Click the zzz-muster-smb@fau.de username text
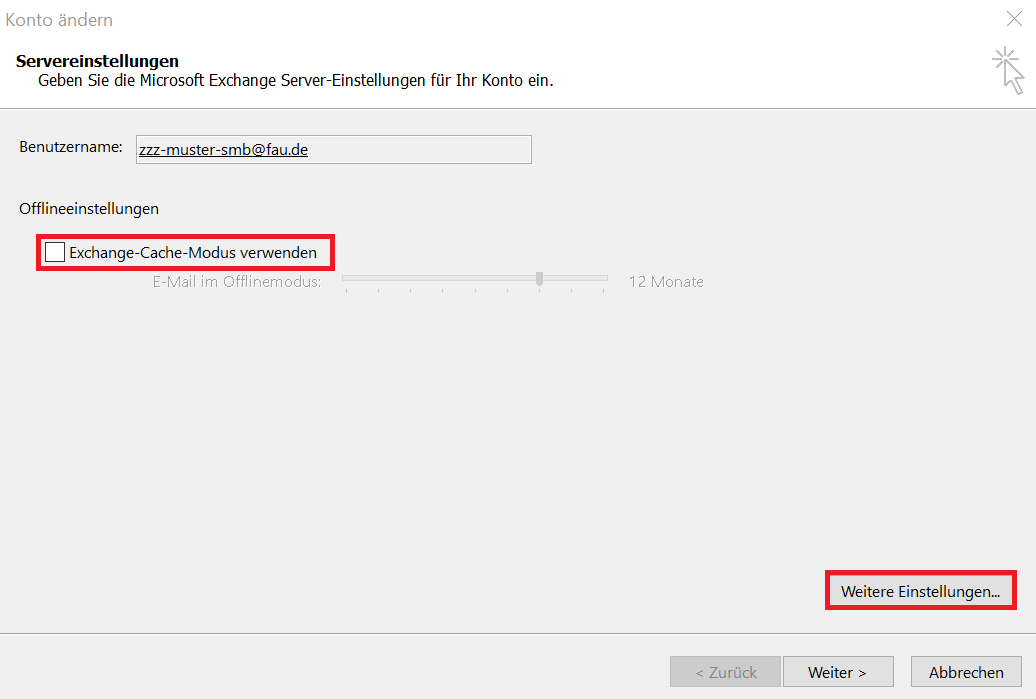The height and width of the screenshot is (699, 1036). pos(223,149)
